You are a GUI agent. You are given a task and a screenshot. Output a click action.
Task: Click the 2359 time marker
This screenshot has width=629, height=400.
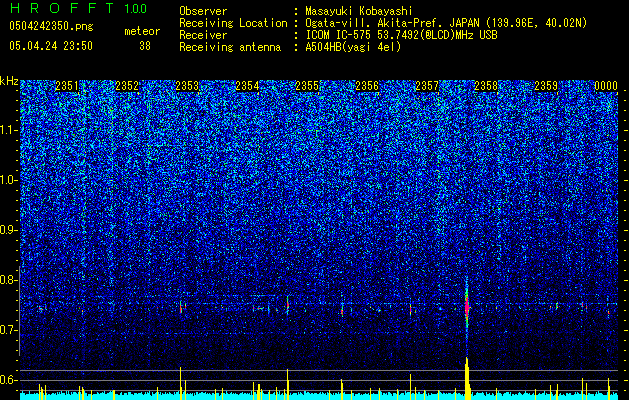546,86
